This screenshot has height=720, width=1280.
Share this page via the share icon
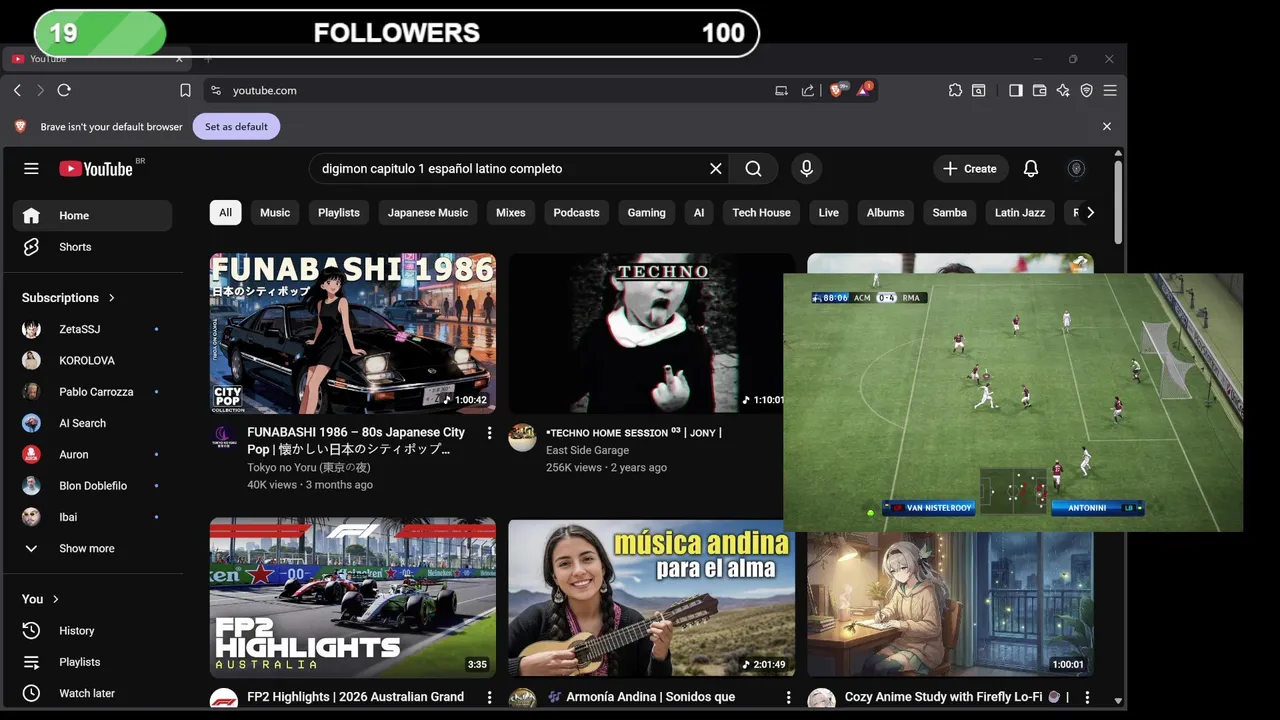click(808, 90)
